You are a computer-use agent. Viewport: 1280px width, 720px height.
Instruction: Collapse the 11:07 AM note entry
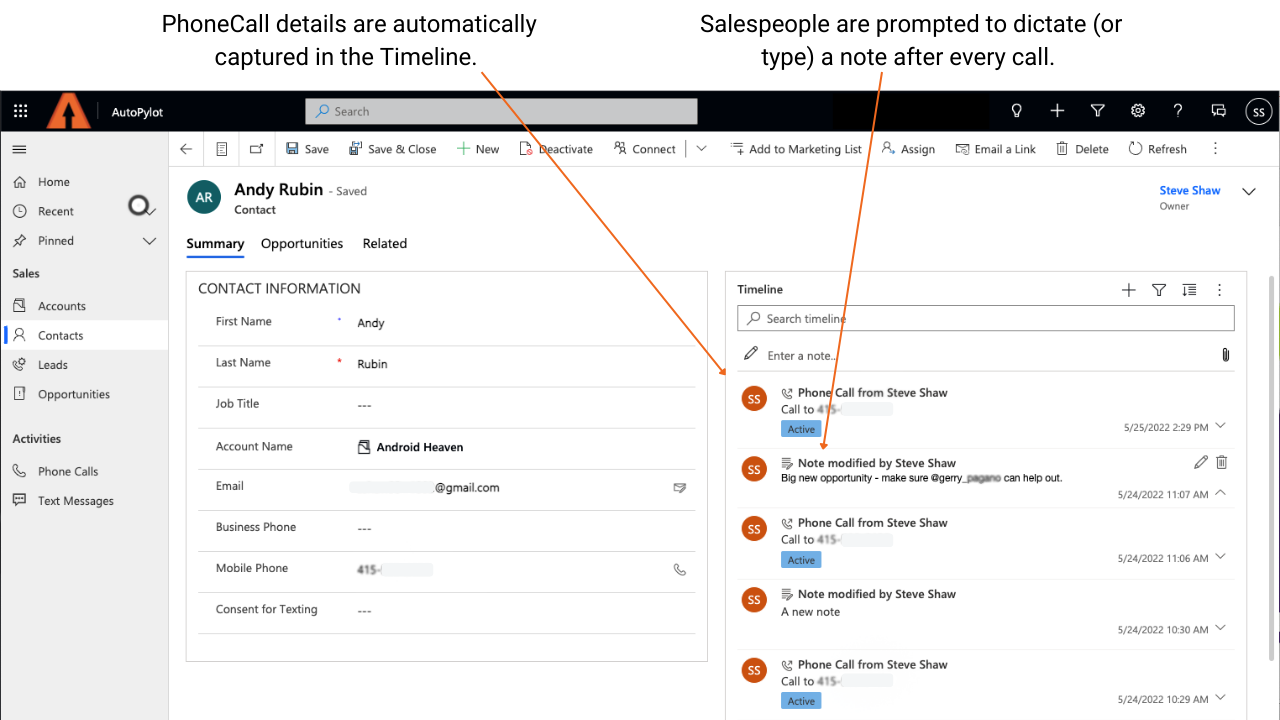[1219, 493]
